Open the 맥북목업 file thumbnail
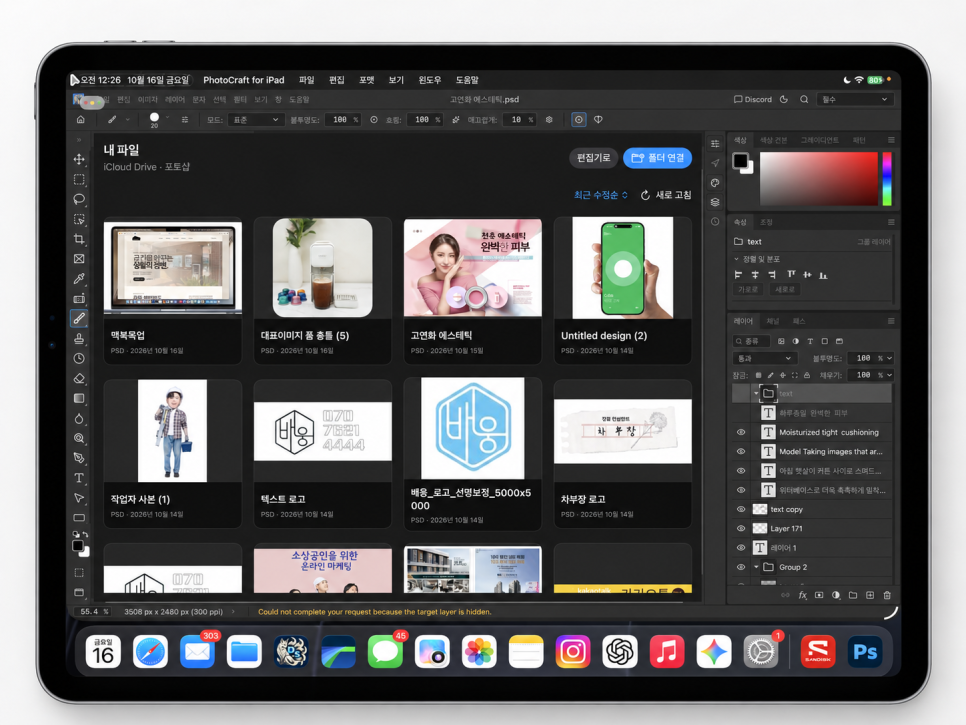 point(172,268)
